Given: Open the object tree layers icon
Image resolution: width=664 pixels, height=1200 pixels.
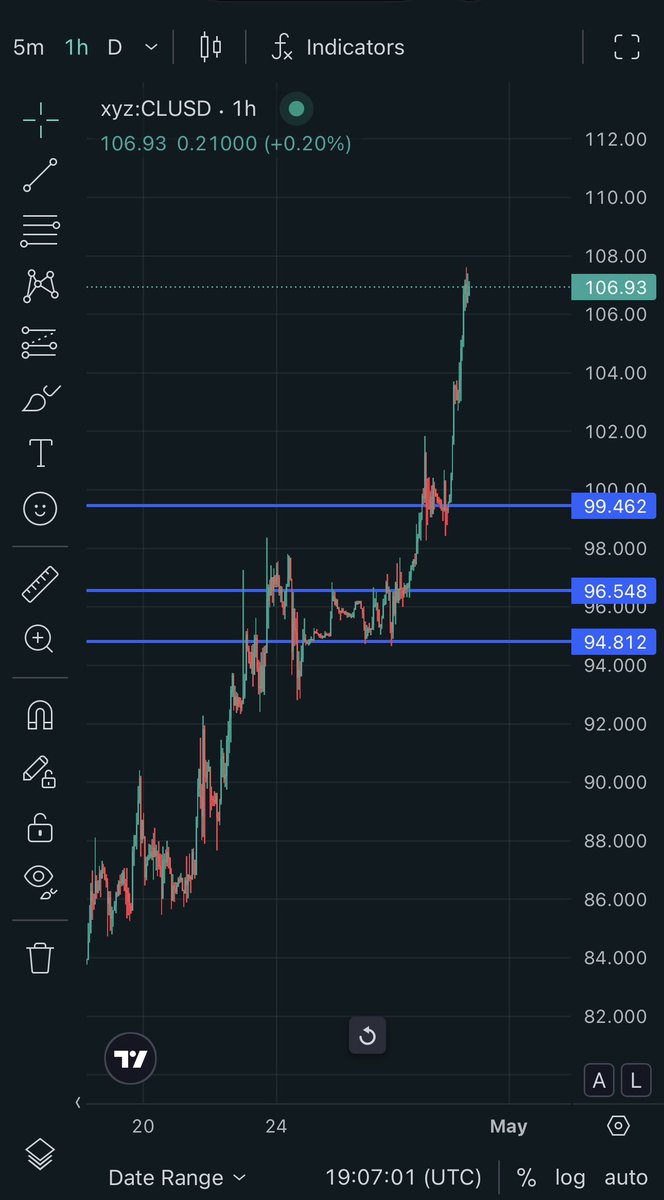Looking at the screenshot, I should pyautogui.click(x=38, y=1154).
